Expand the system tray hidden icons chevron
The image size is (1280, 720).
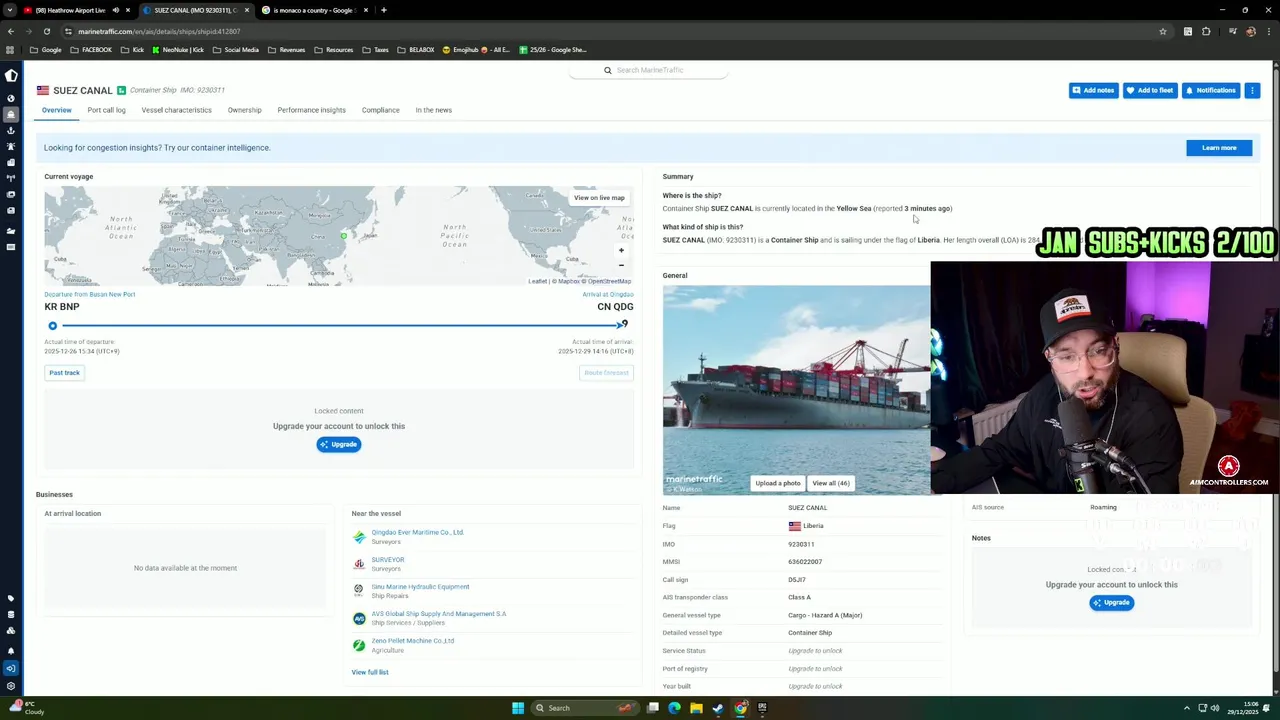coord(1187,708)
